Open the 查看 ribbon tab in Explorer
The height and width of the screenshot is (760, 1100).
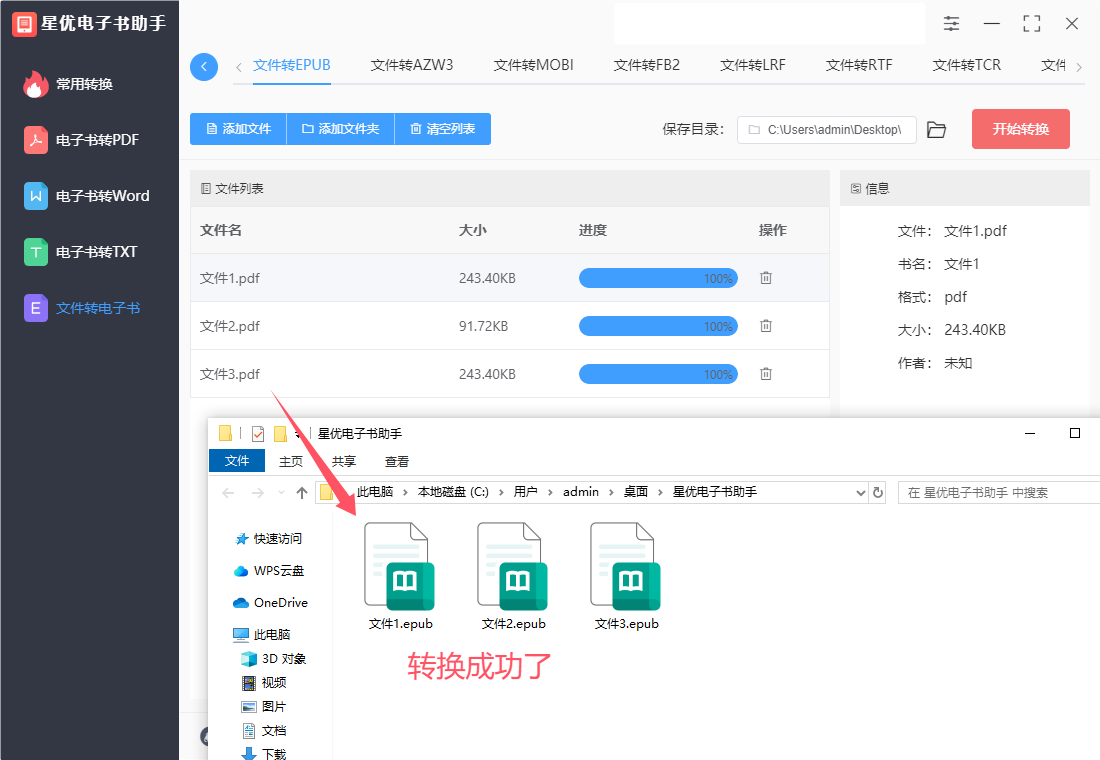[x=397, y=462]
